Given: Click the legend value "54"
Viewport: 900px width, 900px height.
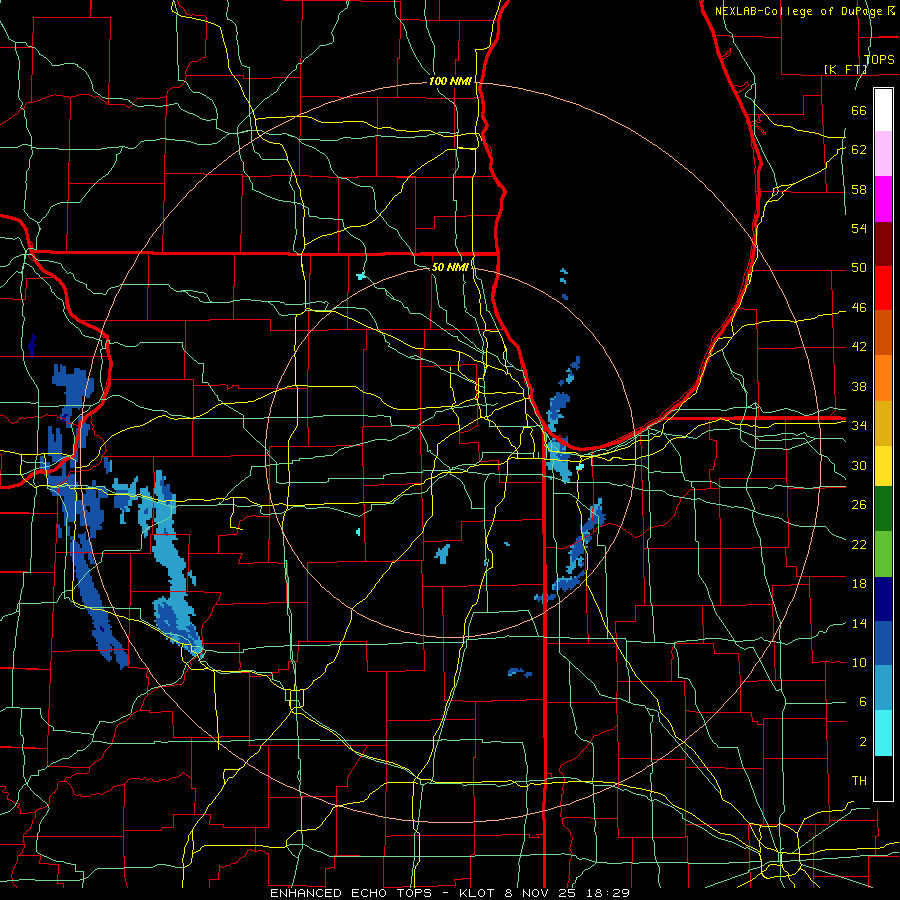Looking at the screenshot, I should click(859, 228).
